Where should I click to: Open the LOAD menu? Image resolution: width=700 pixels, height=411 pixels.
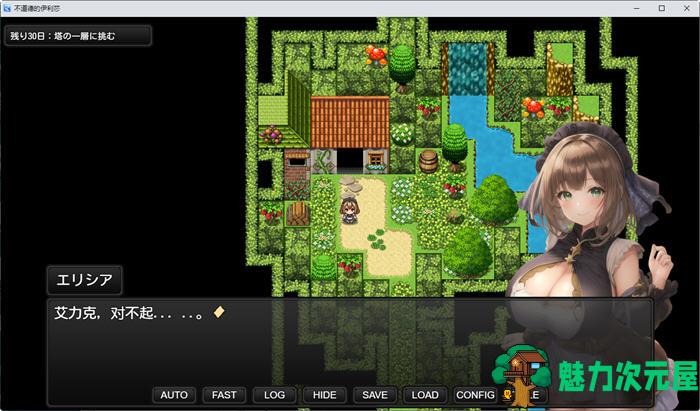pos(425,395)
